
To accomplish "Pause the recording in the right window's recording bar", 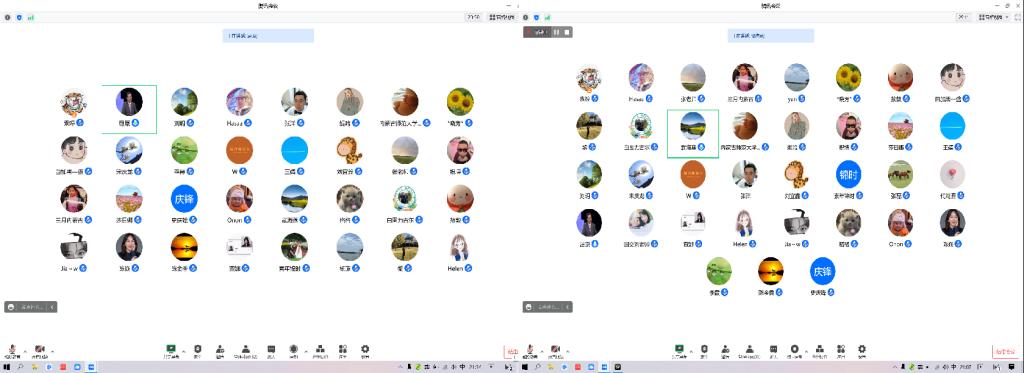I will [x=556, y=31].
